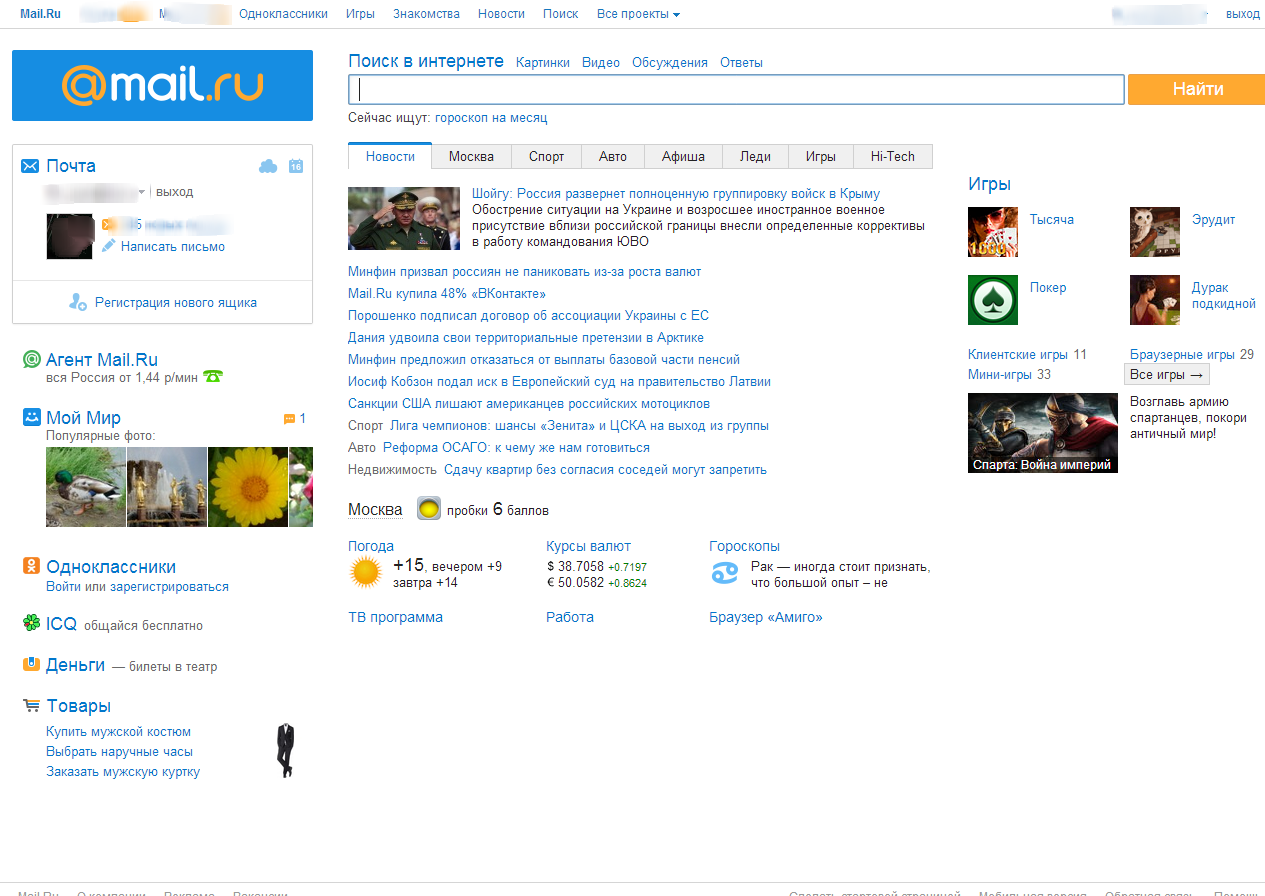1265x896 pixels.
Task: Open Клиентские игры category link
Action: click(1018, 354)
